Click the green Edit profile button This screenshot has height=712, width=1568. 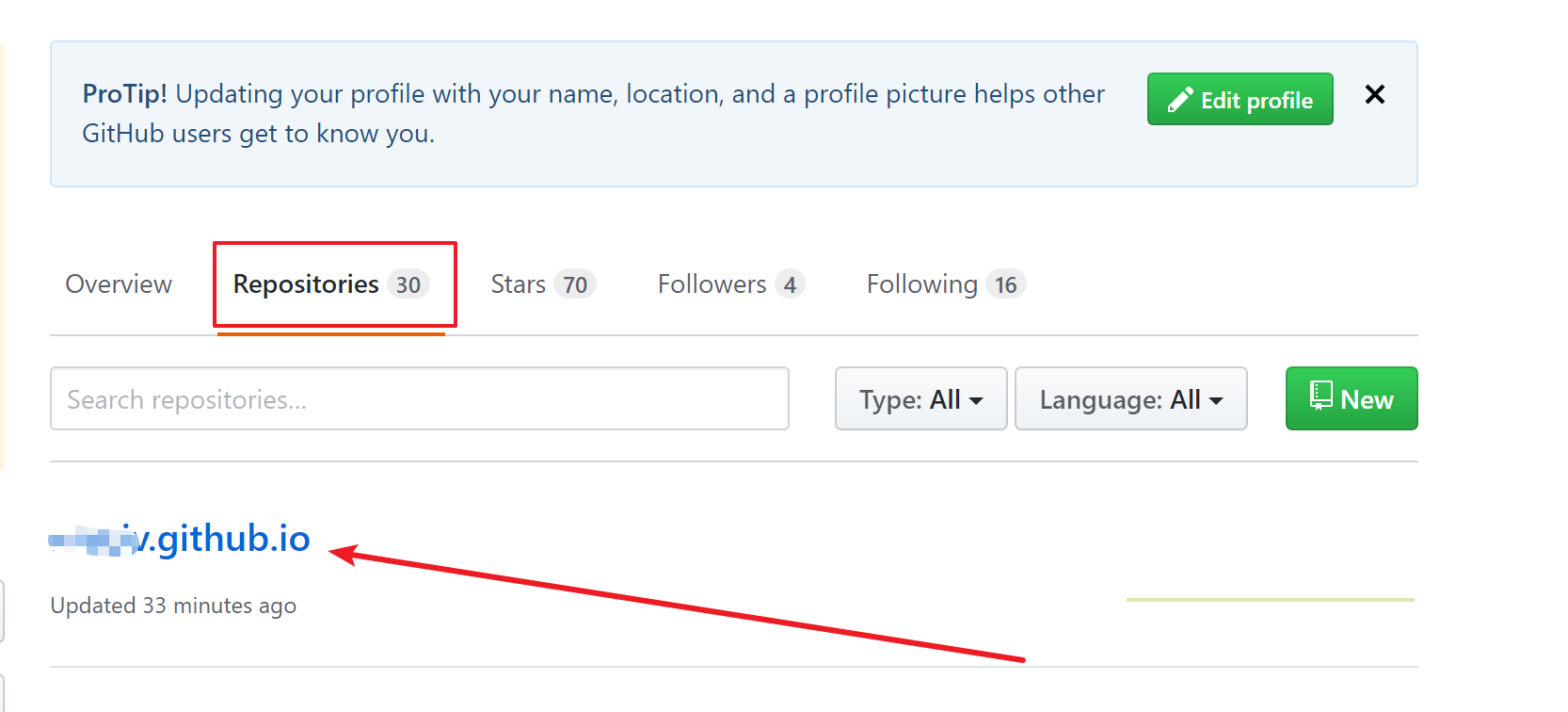point(1240,99)
